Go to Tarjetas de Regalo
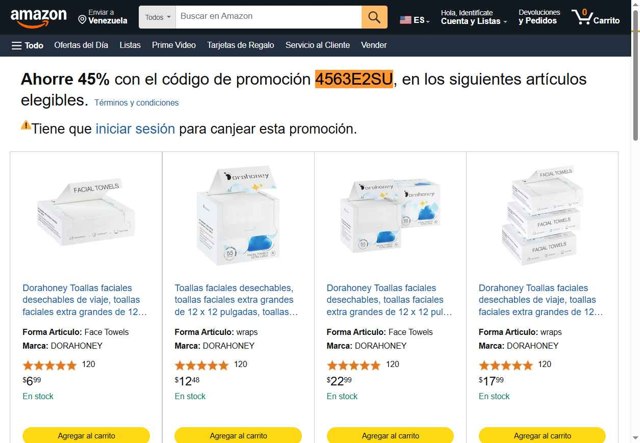Image resolution: width=640 pixels, height=443 pixels. pos(240,45)
